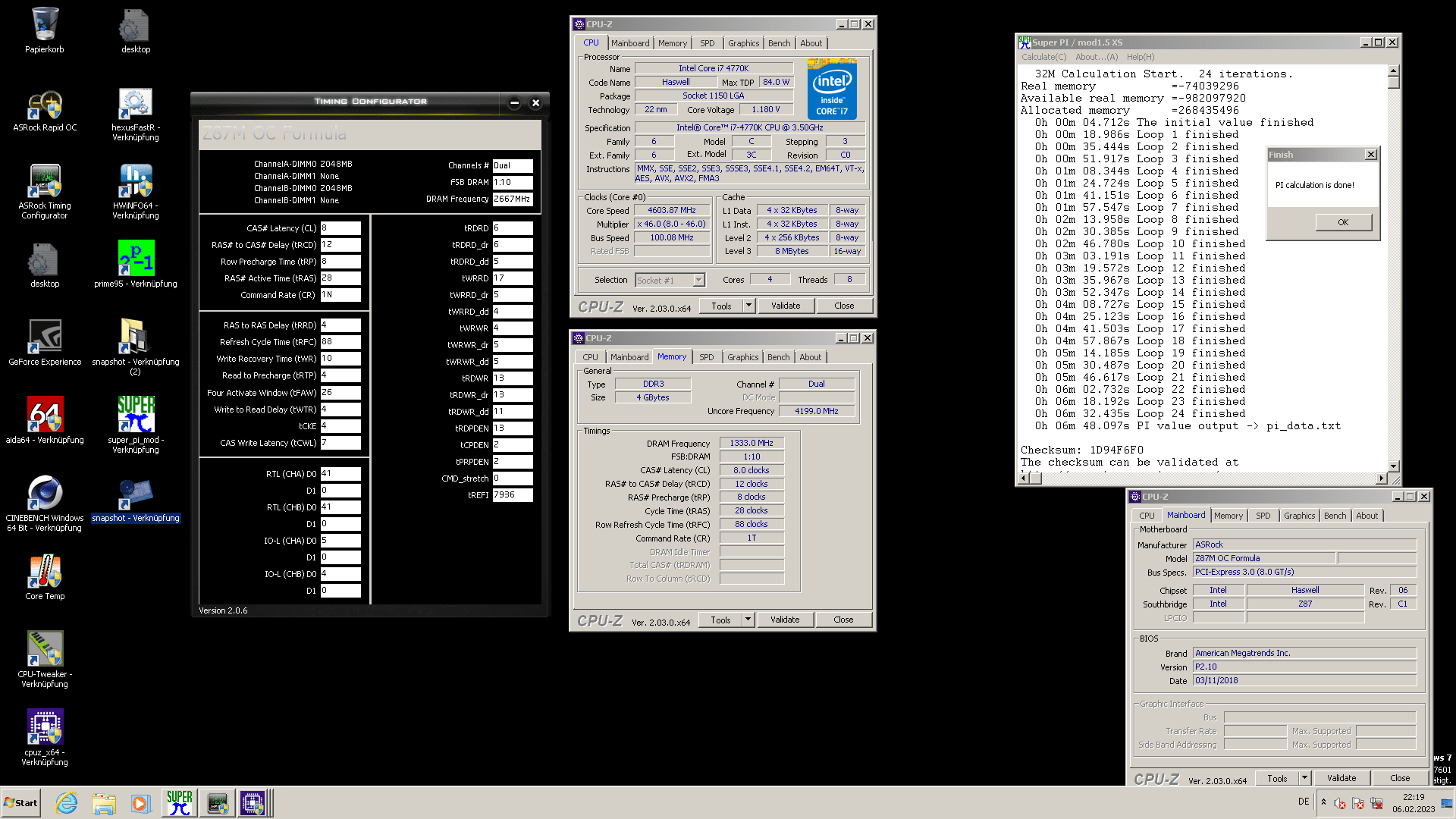Click the CAS# Latency (CL) field
This screenshot has width=1456, height=819.
(x=340, y=228)
